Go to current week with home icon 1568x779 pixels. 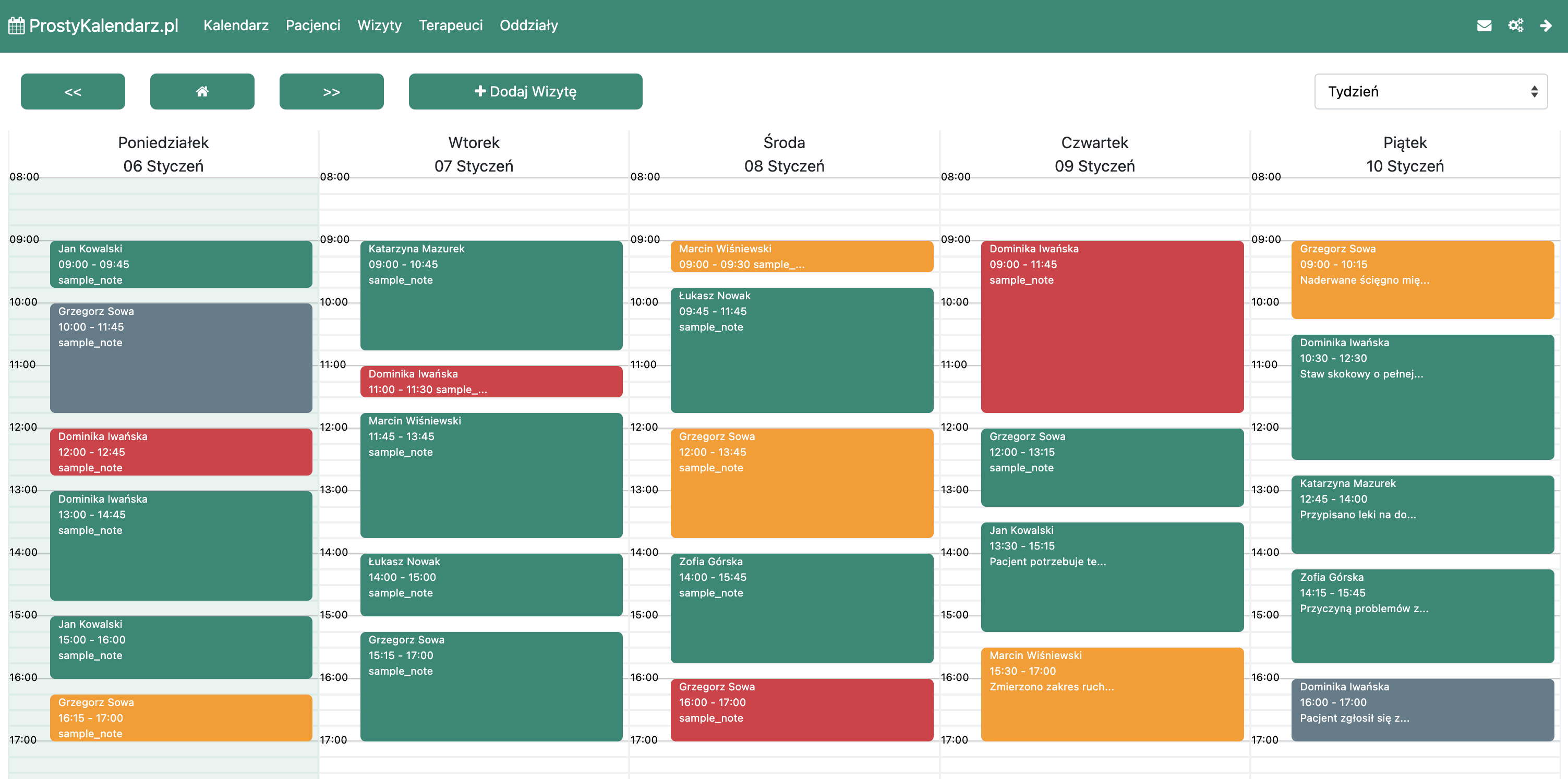pyautogui.click(x=202, y=91)
